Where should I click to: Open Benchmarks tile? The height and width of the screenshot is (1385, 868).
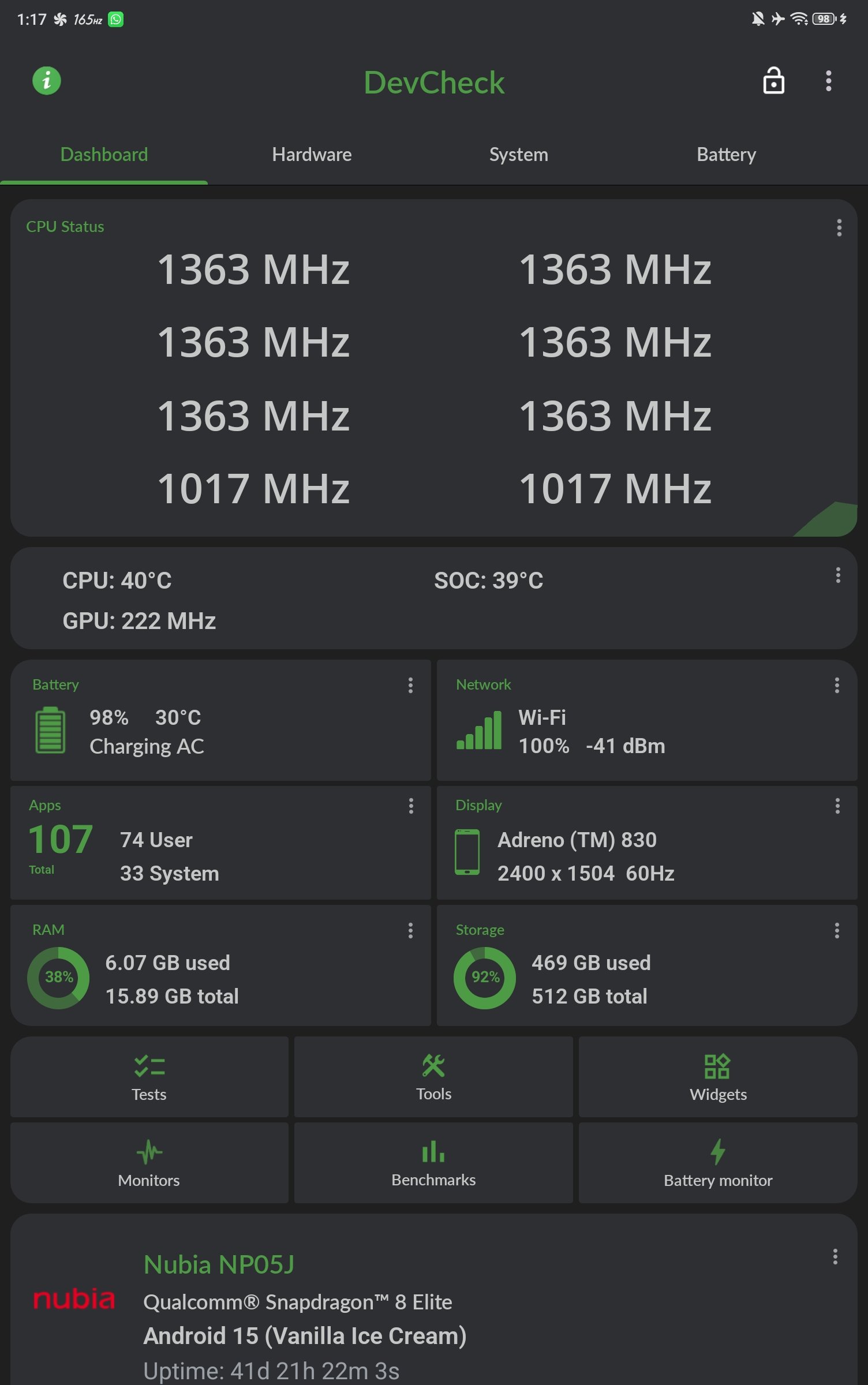(x=433, y=1163)
